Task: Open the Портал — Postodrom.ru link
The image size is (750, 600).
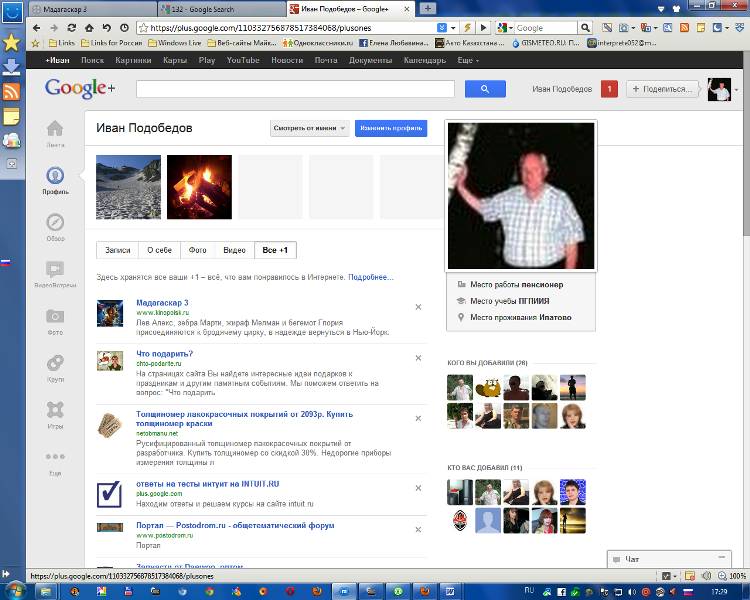Action: (235, 525)
